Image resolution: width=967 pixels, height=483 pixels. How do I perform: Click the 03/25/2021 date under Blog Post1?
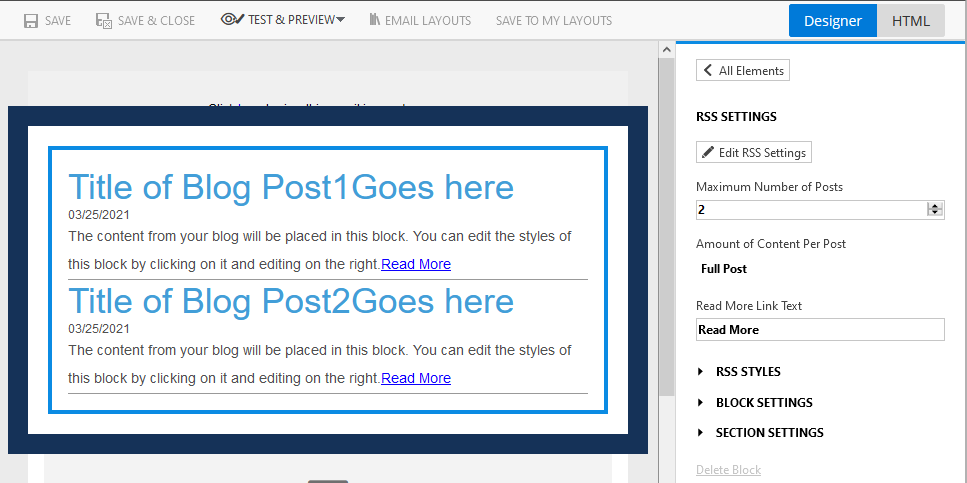click(x=99, y=215)
